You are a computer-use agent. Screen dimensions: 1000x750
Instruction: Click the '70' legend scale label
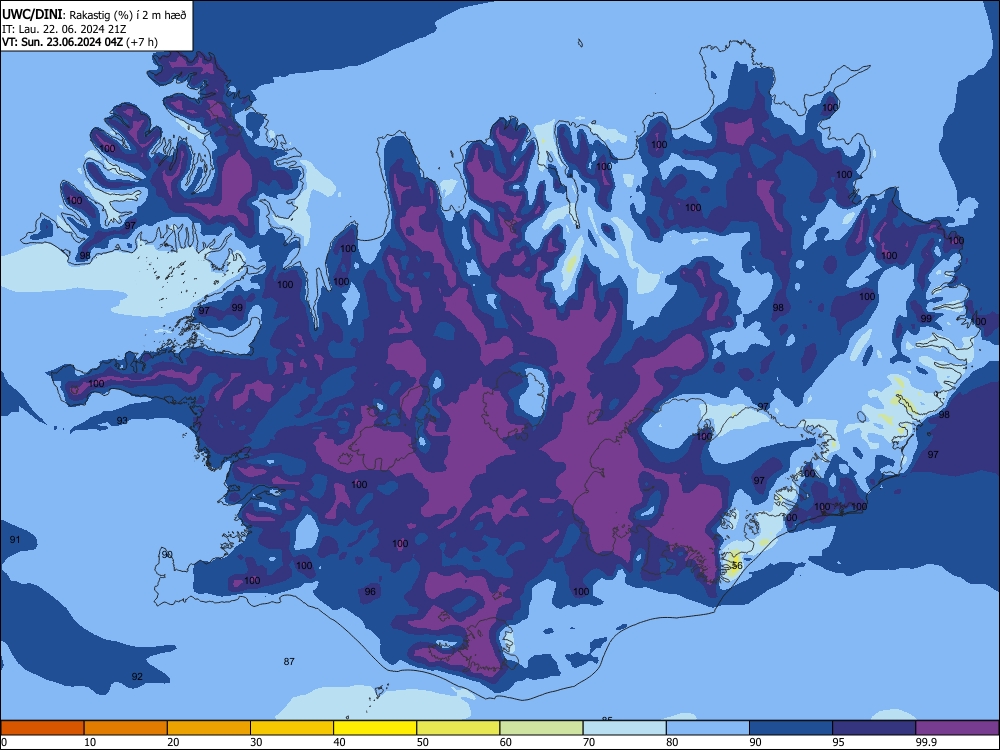click(589, 742)
